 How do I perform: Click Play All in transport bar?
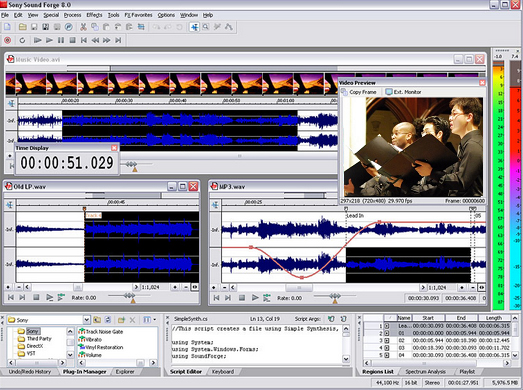click(x=37, y=40)
